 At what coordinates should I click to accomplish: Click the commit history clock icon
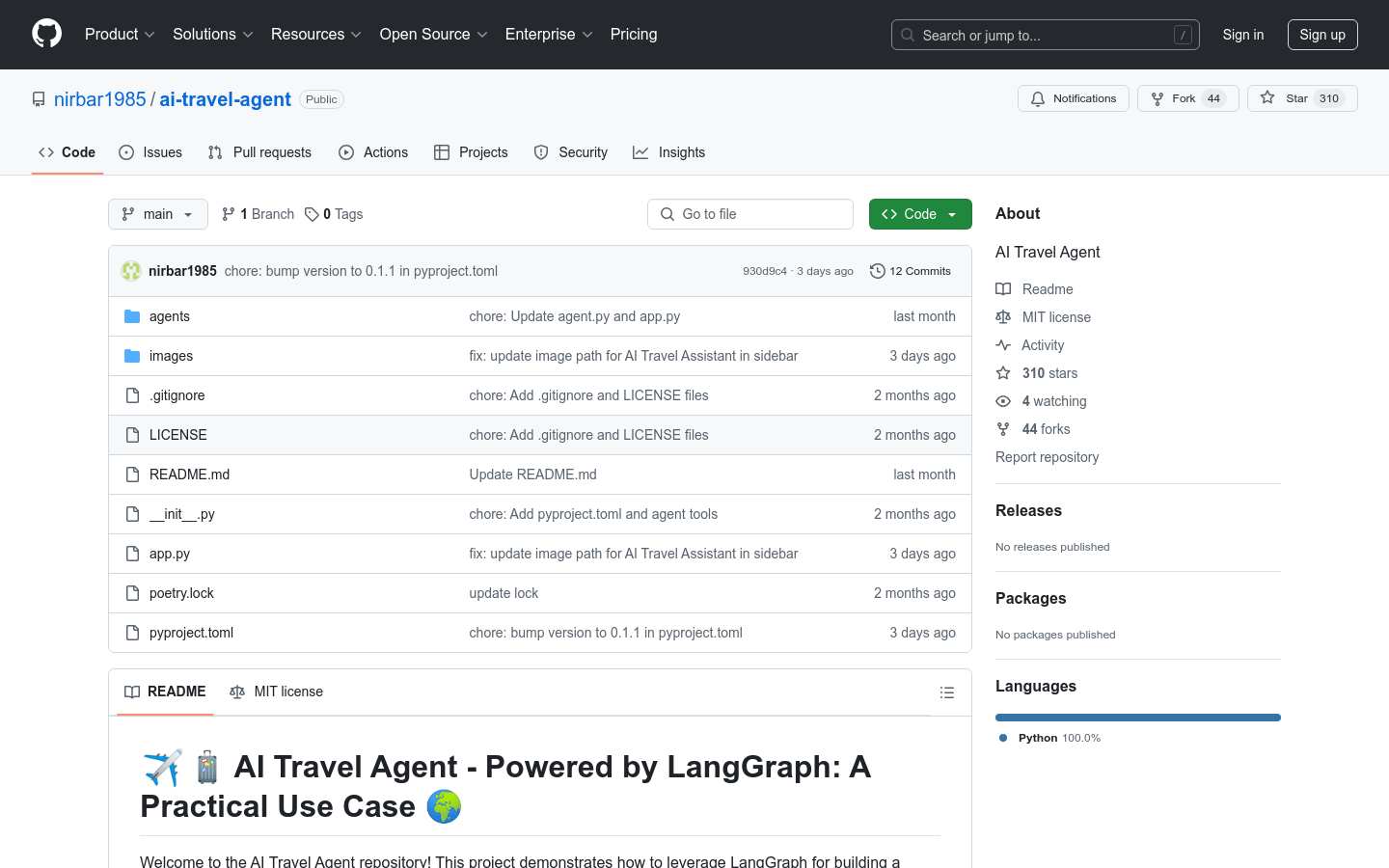pyautogui.click(x=878, y=271)
